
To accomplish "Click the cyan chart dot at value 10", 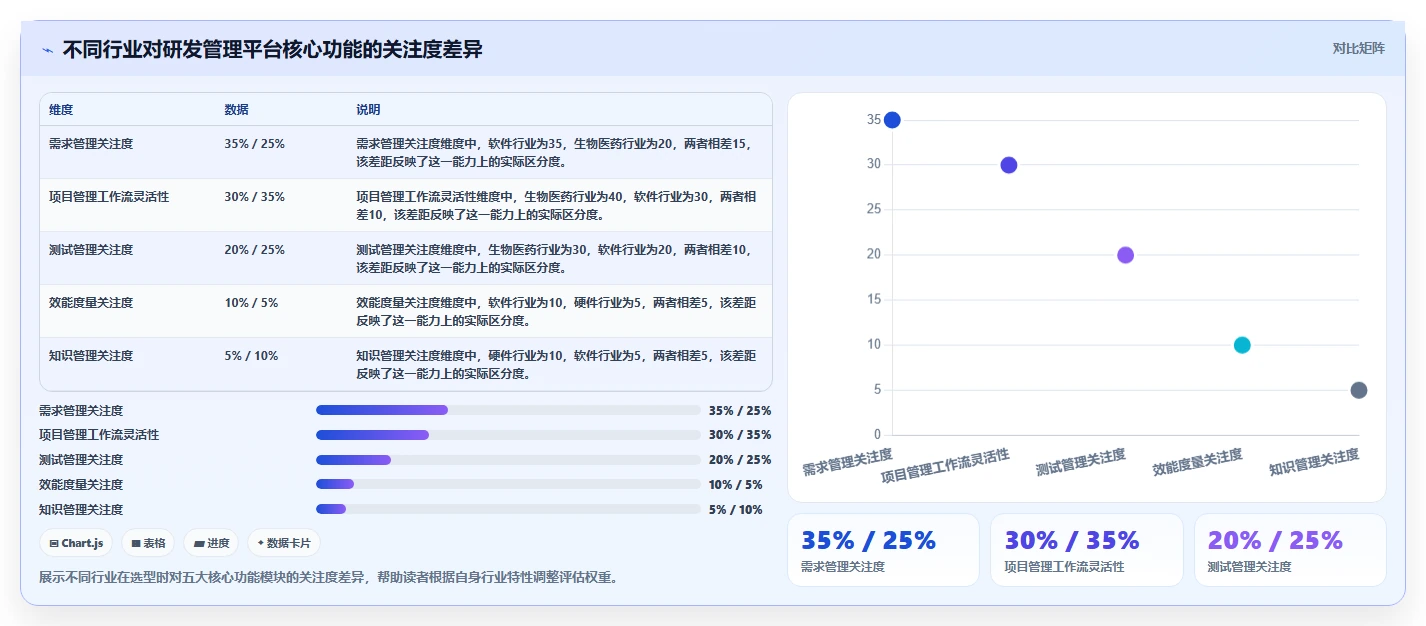I will [x=1242, y=345].
